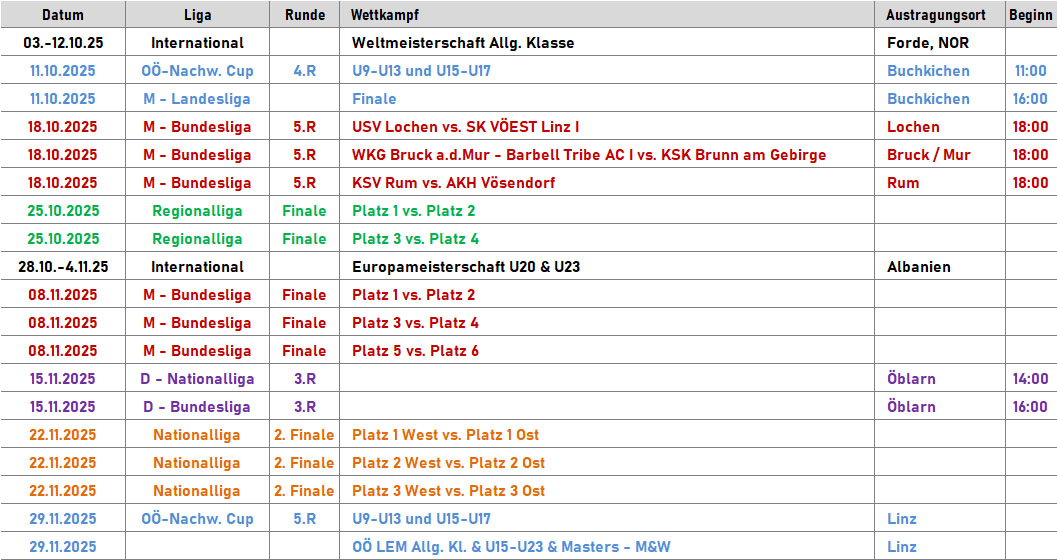Screen dimensions: 1057x560
Task: Select the D - Bundesliga league cell
Action: tap(197, 406)
